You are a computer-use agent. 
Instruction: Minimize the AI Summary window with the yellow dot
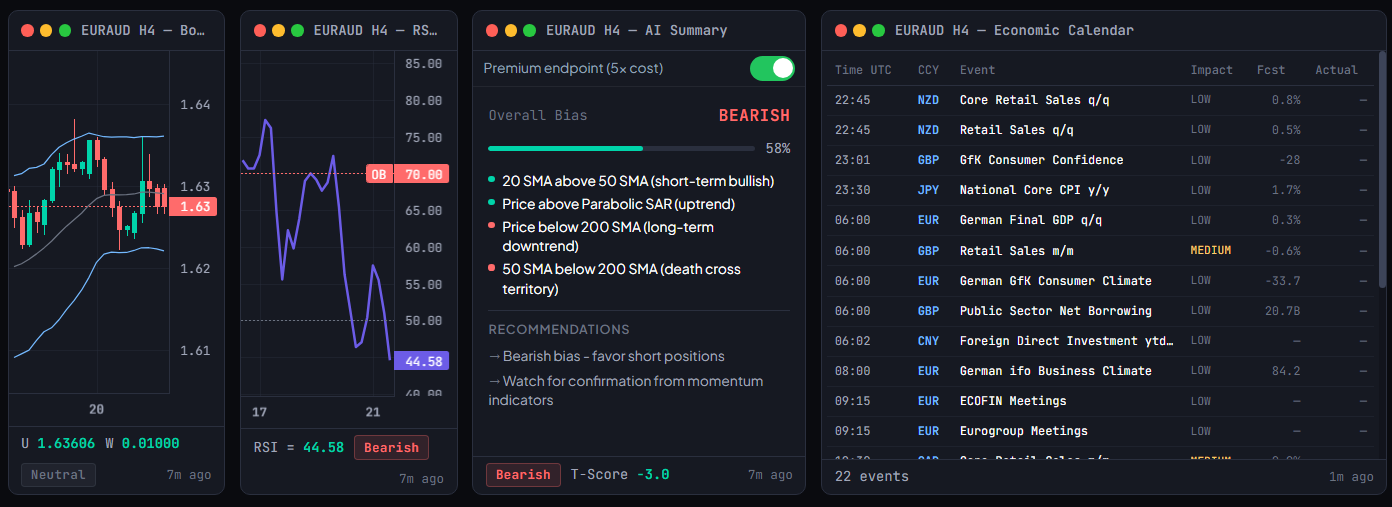click(x=510, y=30)
